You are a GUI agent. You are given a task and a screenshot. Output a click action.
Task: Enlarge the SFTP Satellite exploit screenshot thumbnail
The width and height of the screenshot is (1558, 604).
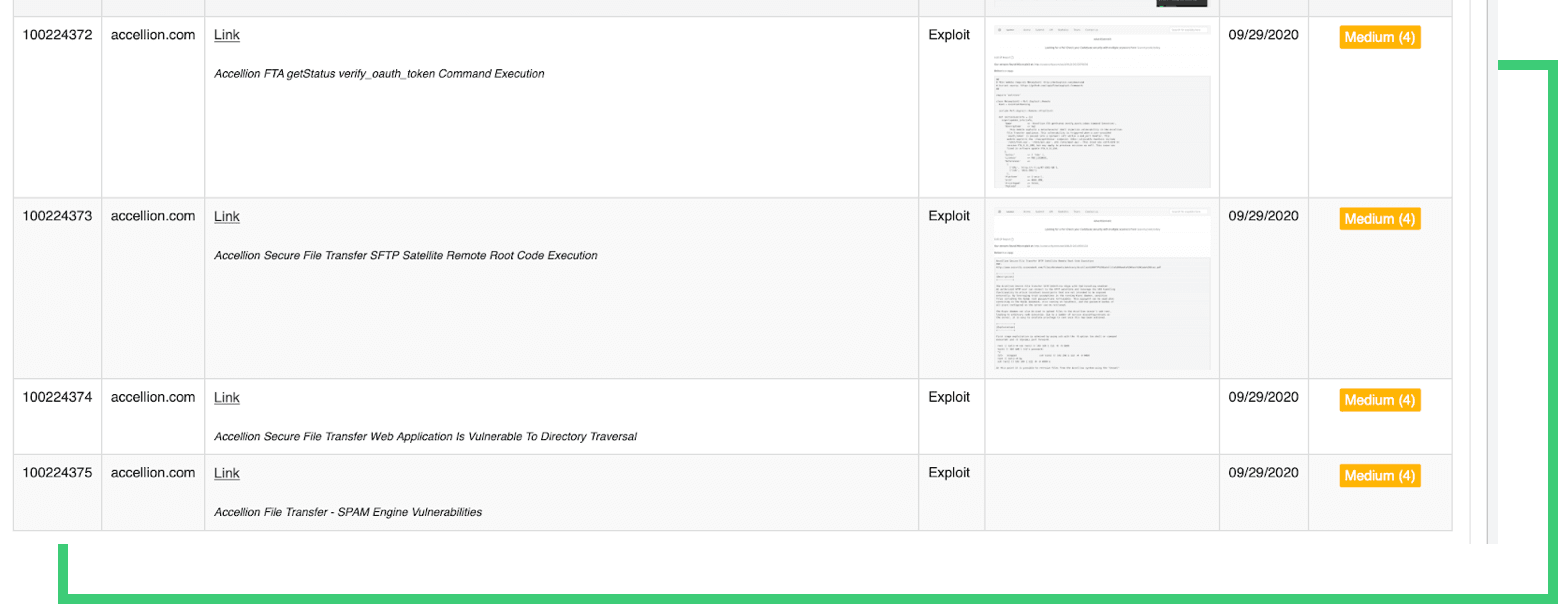pyautogui.click(x=1101, y=288)
